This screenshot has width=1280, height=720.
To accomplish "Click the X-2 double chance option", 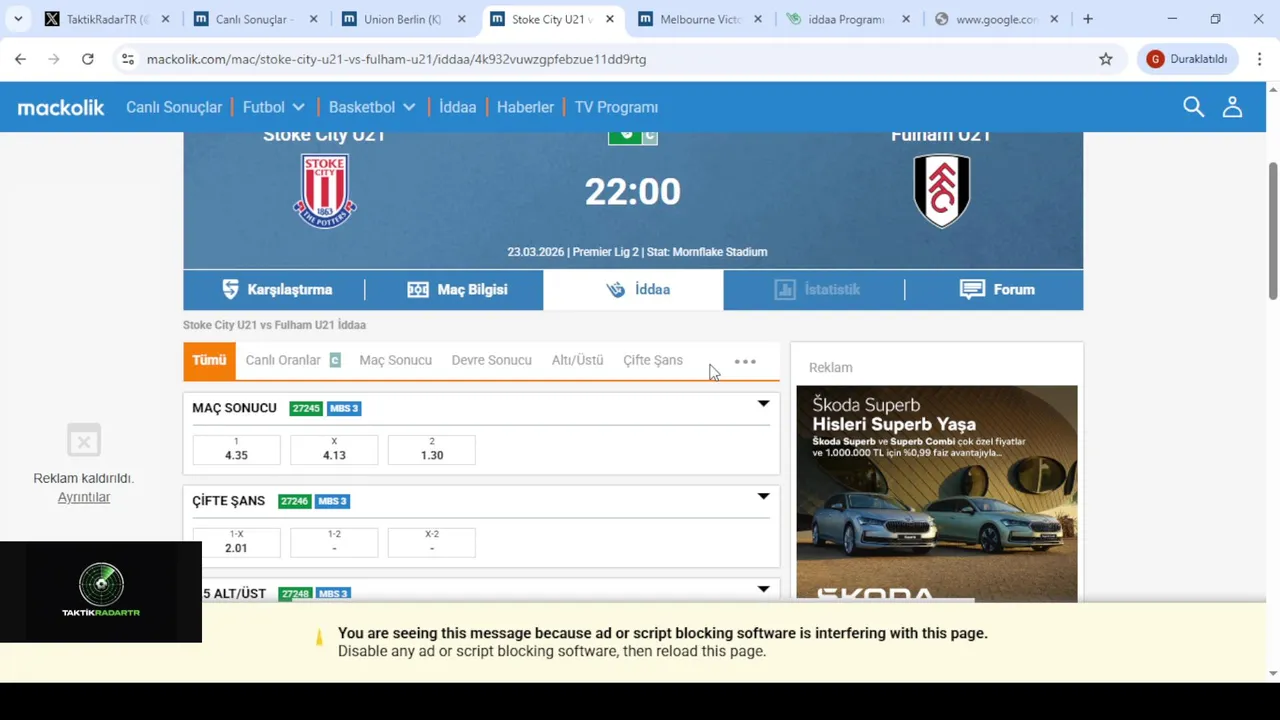I will pyautogui.click(x=432, y=542).
